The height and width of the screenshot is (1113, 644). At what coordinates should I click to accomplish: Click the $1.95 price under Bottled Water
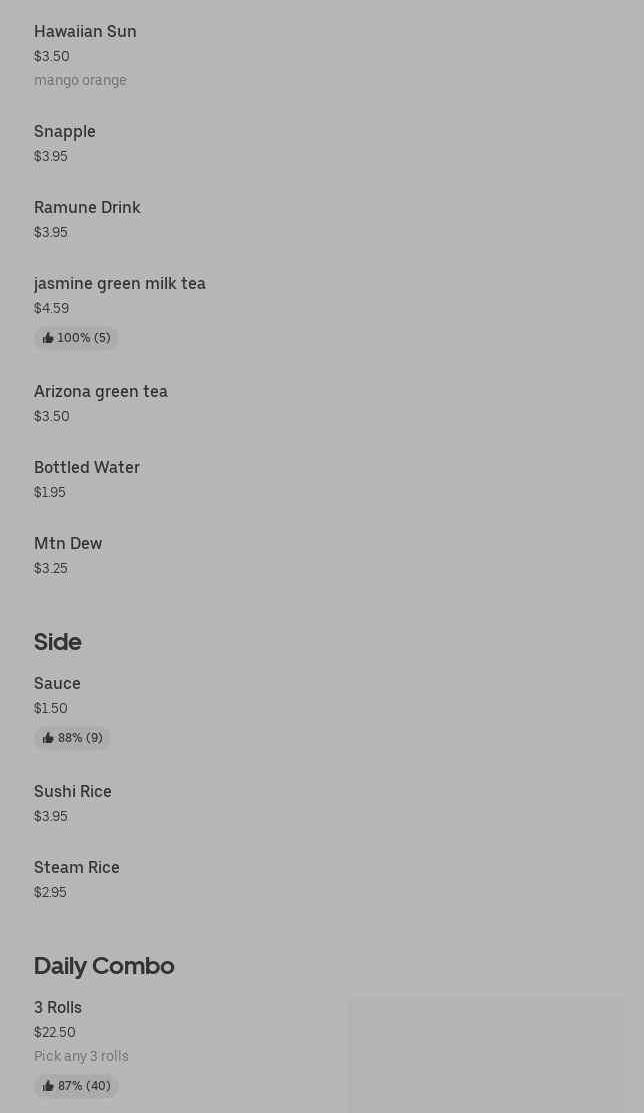(50, 492)
